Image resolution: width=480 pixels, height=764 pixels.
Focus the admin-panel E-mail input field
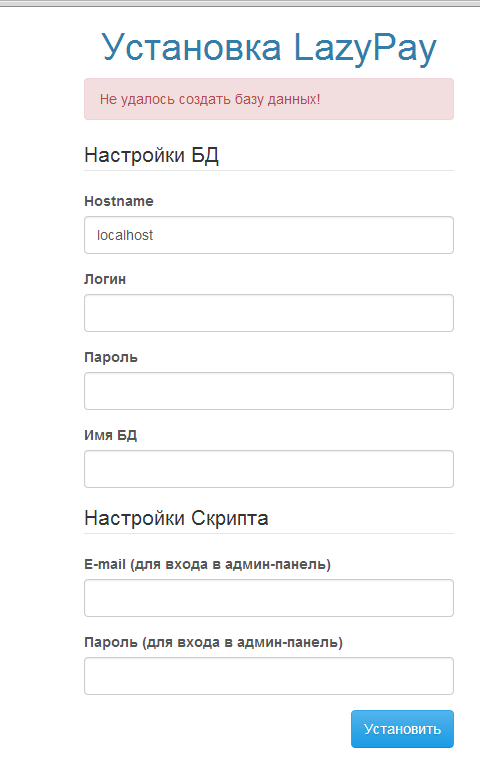tap(269, 598)
